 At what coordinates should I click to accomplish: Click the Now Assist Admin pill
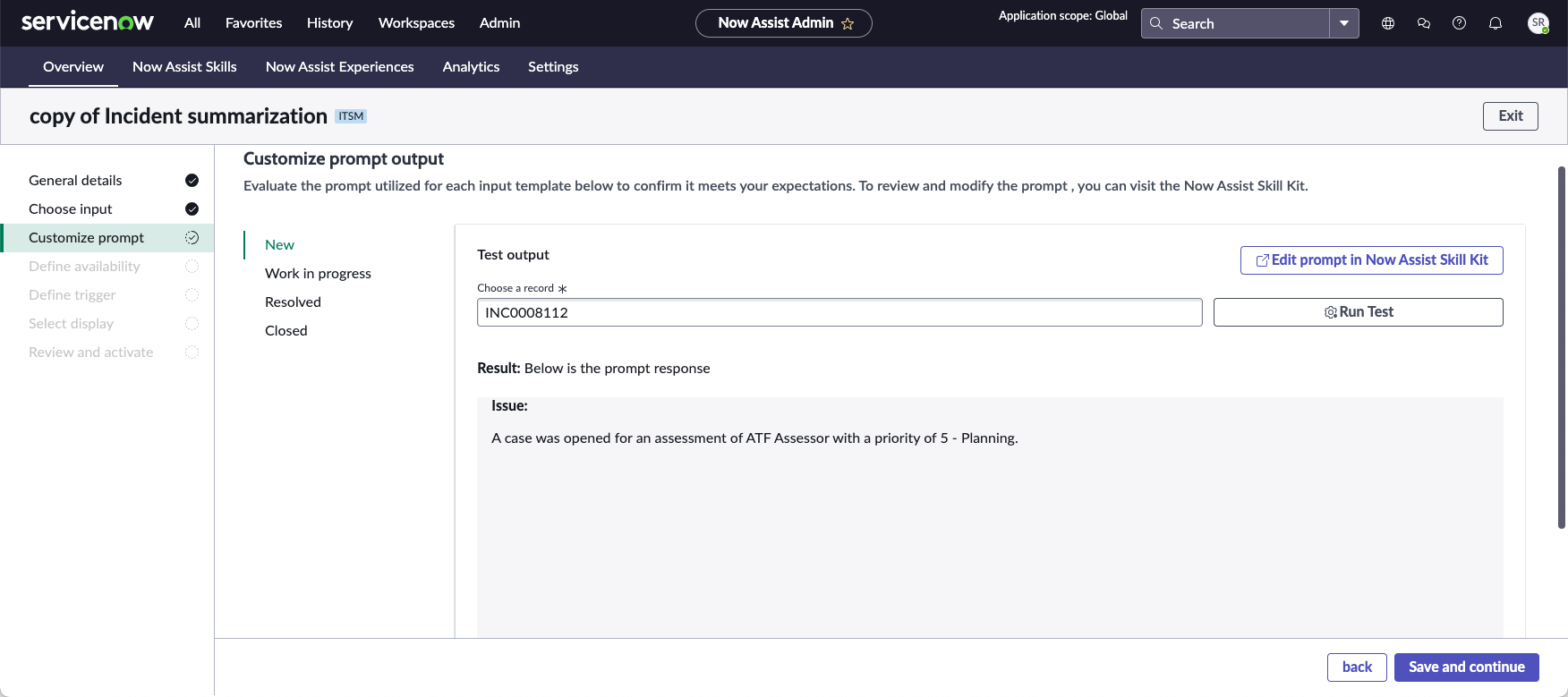tap(784, 23)
